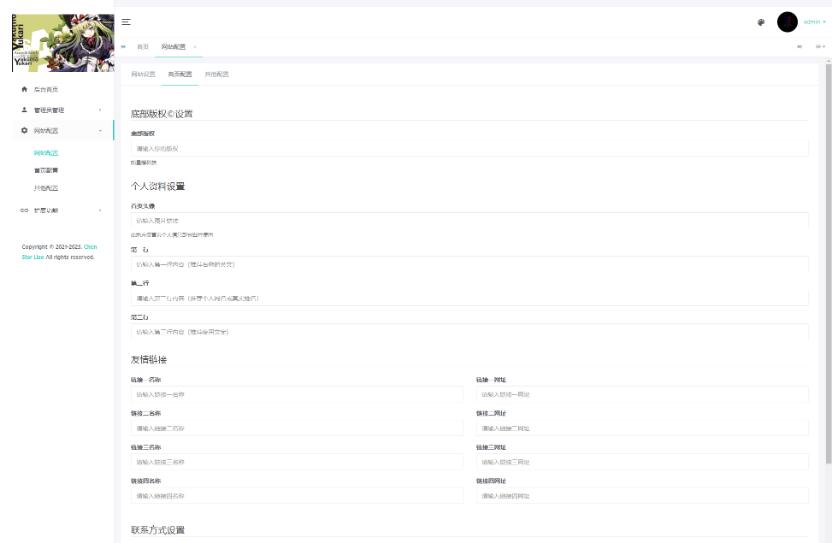Open the admin user dropdown
Viewport: 836px width, 543px height.
(814, 22)
